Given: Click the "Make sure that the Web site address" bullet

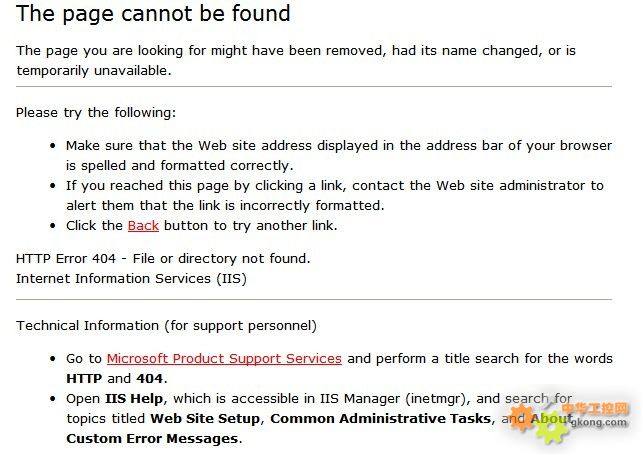Looking at the screenshot, I should tap(338, 146).
